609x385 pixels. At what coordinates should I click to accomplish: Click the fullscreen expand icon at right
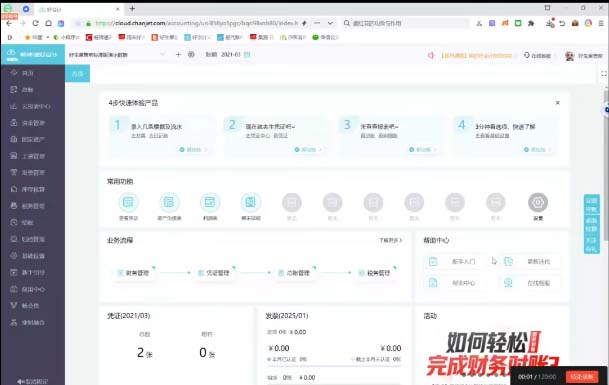coord(604,73)
